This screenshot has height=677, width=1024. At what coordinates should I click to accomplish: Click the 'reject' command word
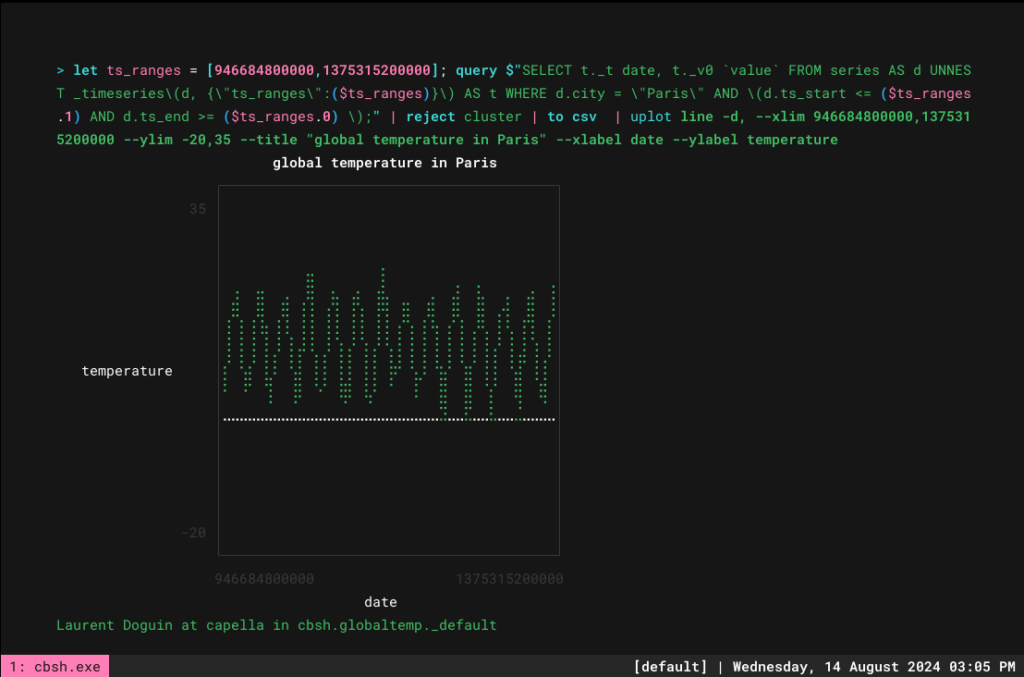point(430,116)
